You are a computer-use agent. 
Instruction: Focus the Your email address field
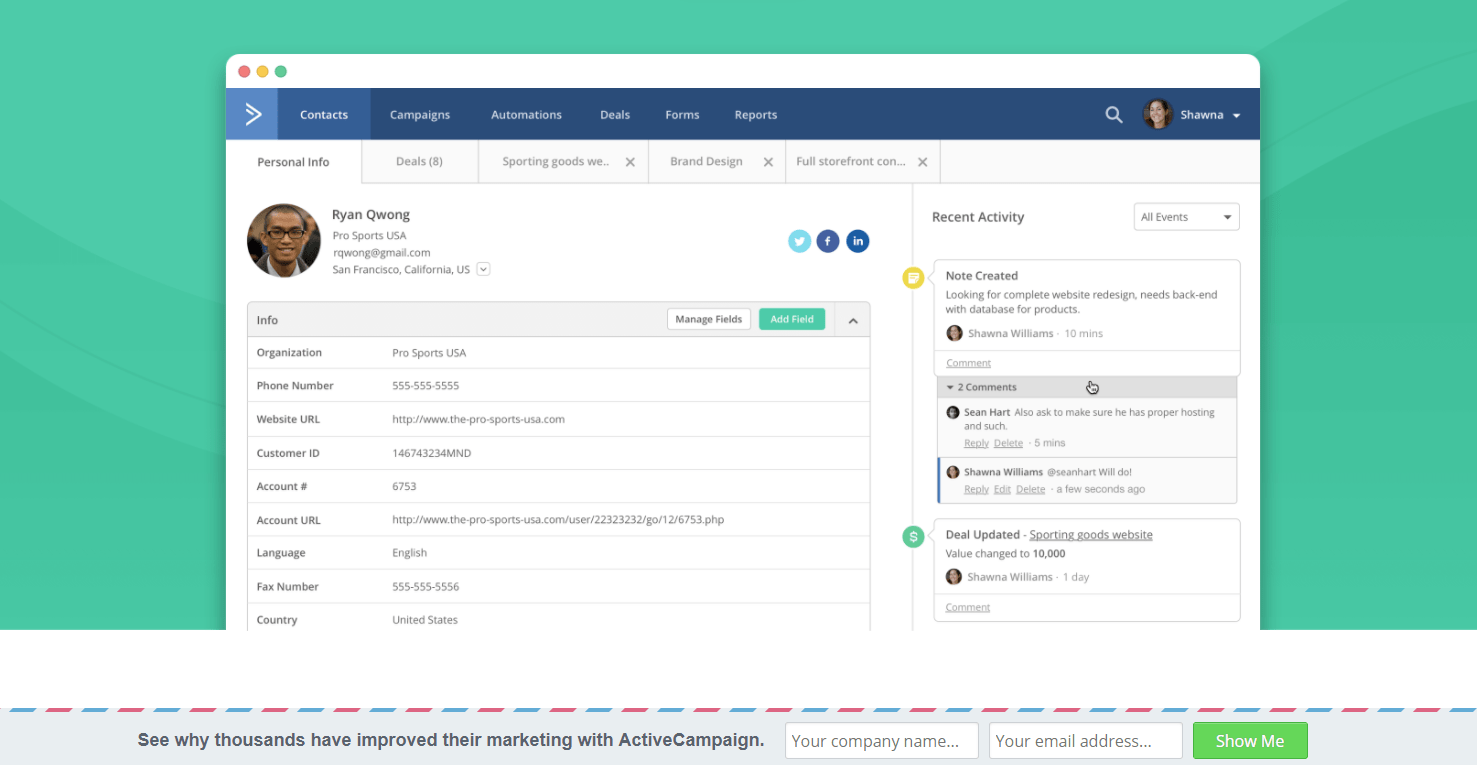pos(1086,741)
